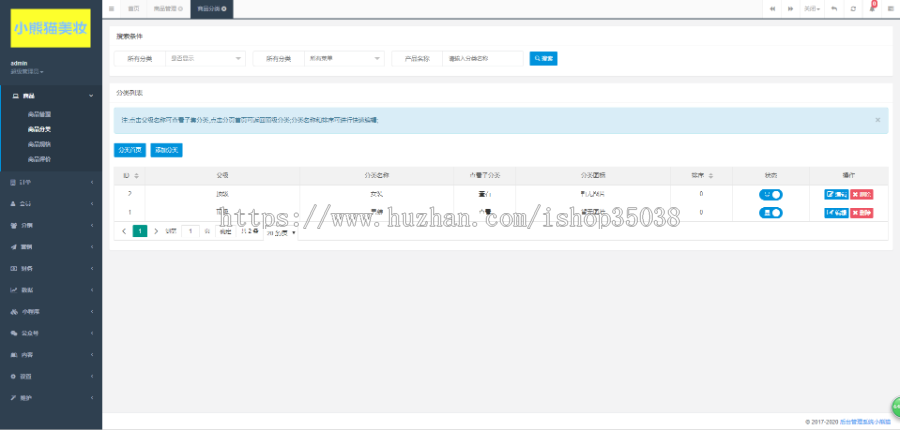Focus the 产品名称 category name input field
The width and height of the screenshot is (900, 430).
483,59
